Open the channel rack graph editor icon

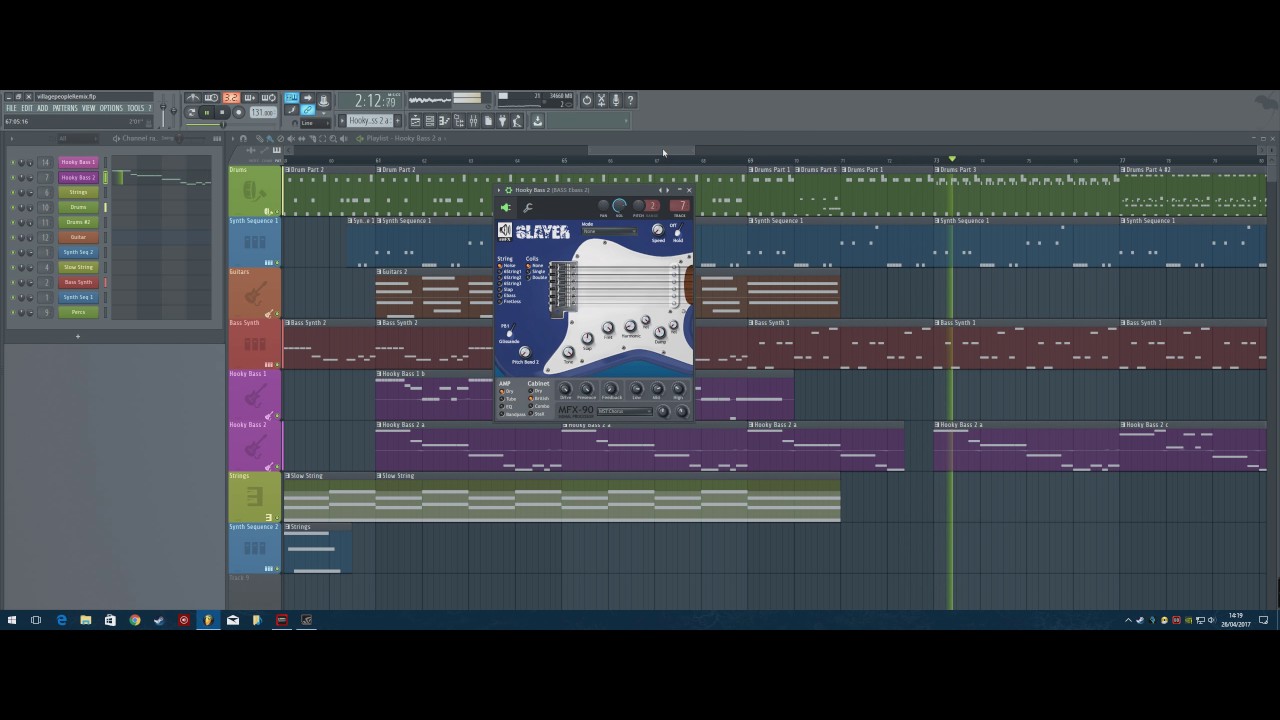click(x=217, y=138)
